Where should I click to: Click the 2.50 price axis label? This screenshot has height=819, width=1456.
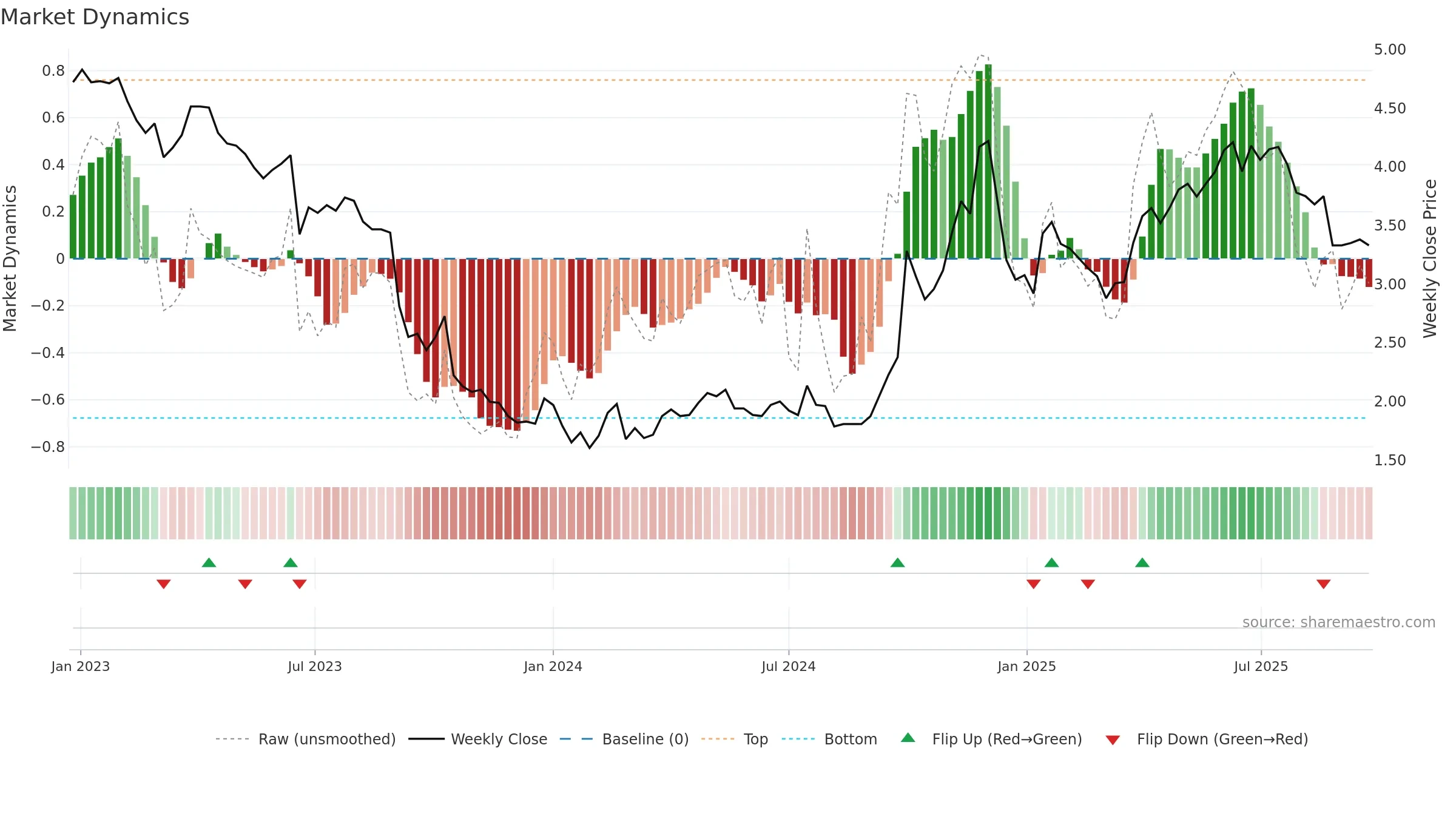coord(1390,343)
